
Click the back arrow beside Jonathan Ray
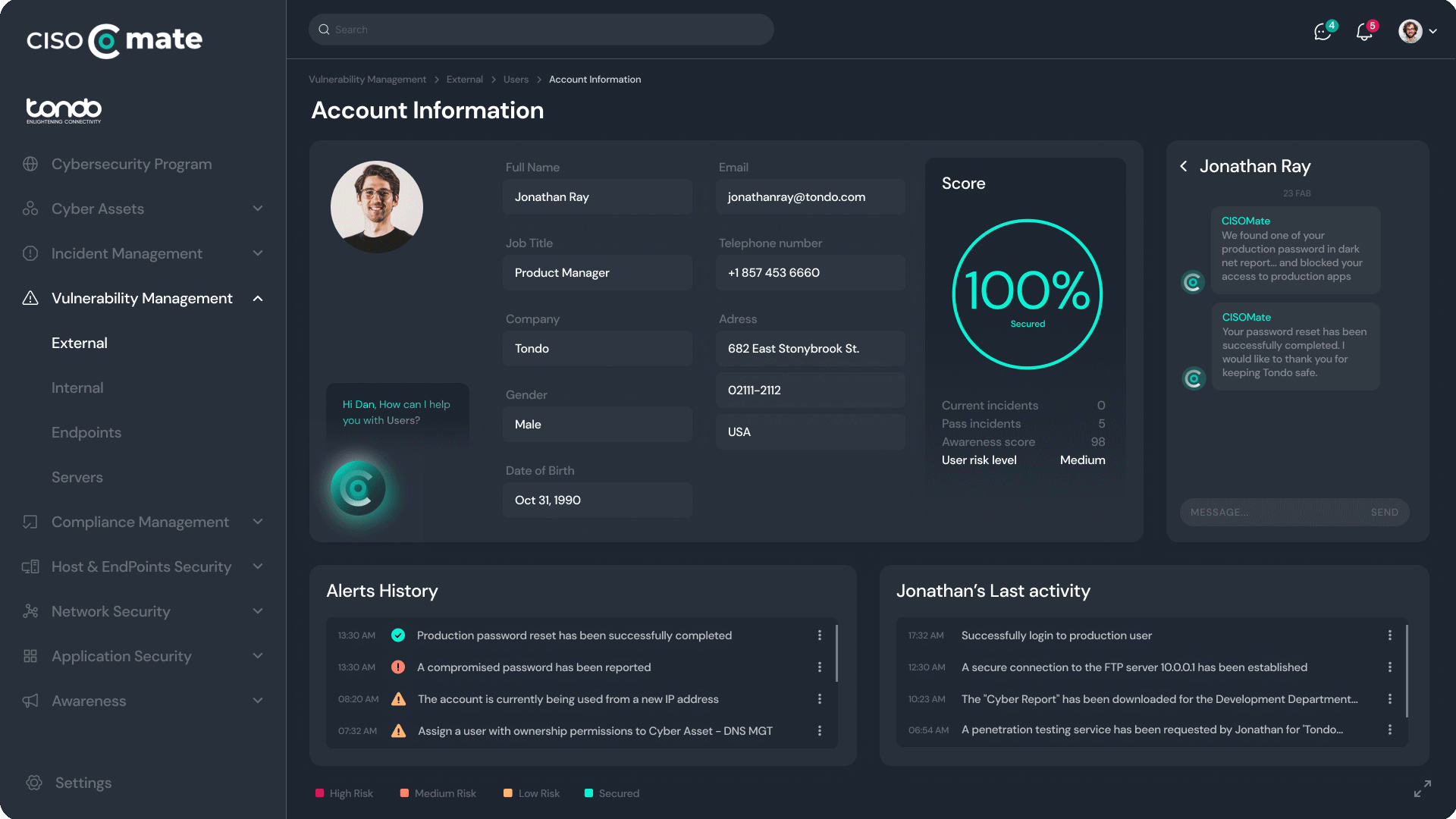tap(1184, 166)
